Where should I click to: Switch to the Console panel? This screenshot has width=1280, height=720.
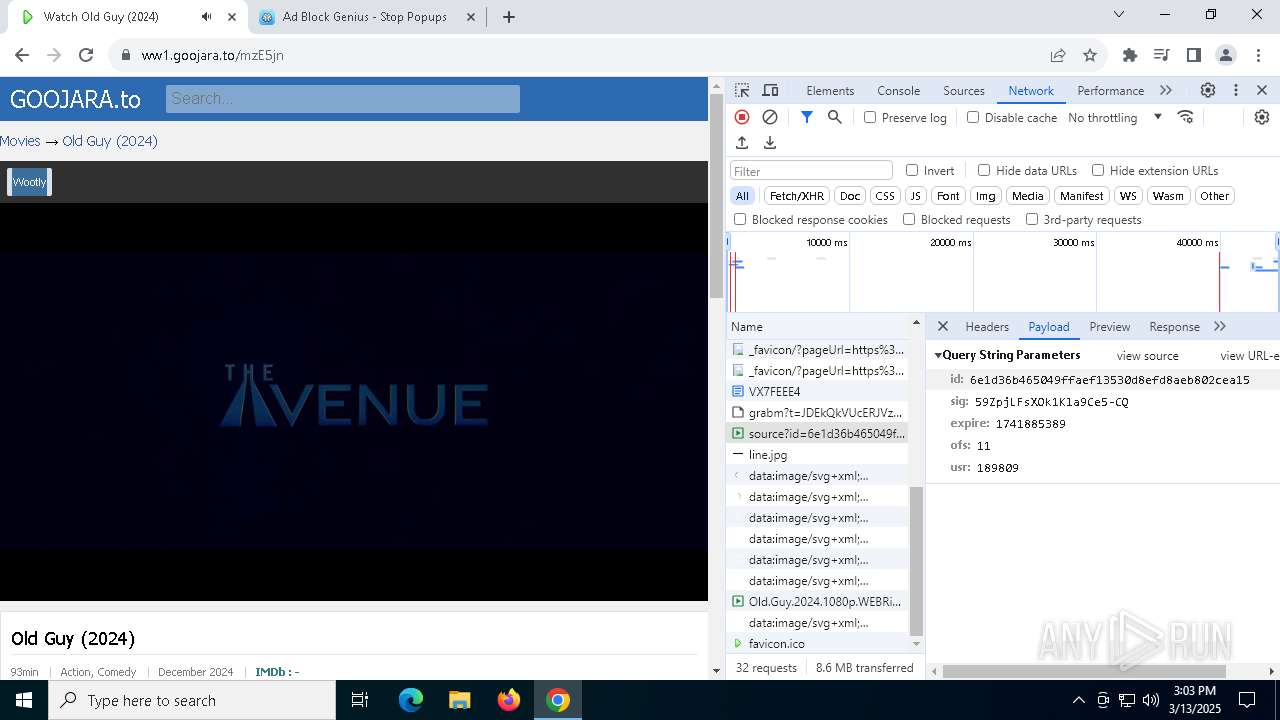coord(898,90)
